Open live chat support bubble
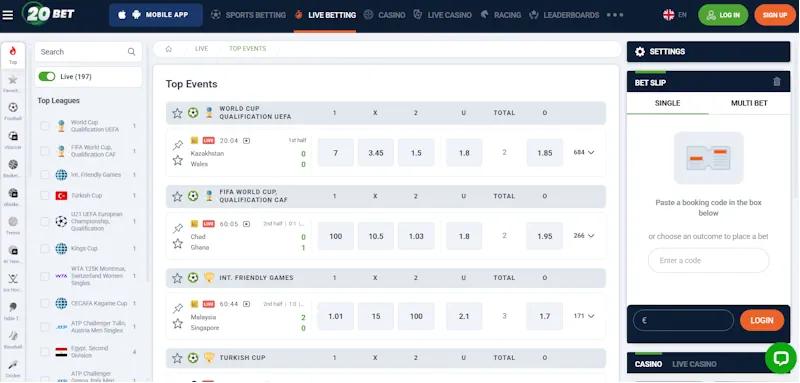Viewport: 800px width, 383px height. tap(781, 358)
